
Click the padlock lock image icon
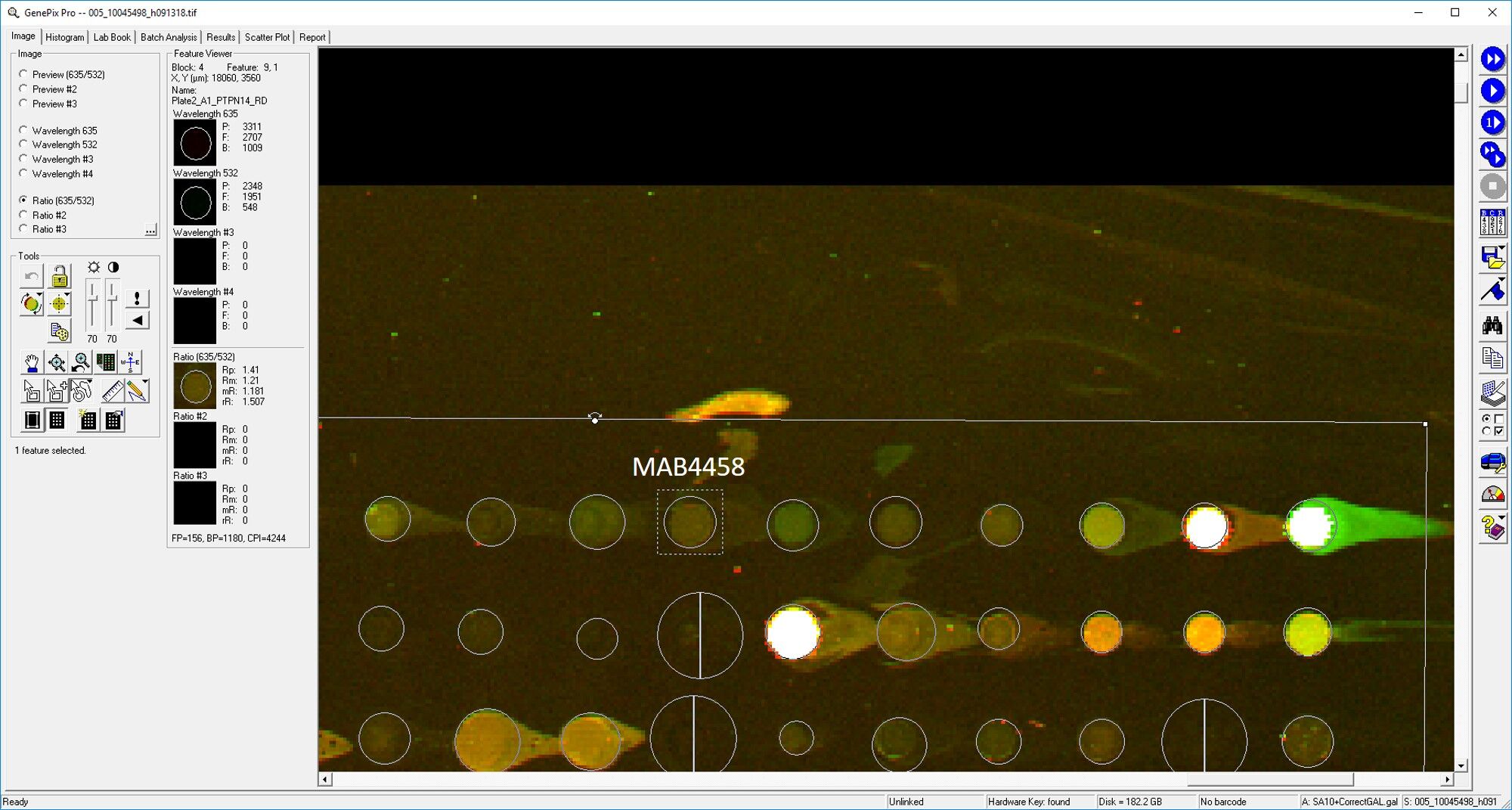click(x=59, y=277)
